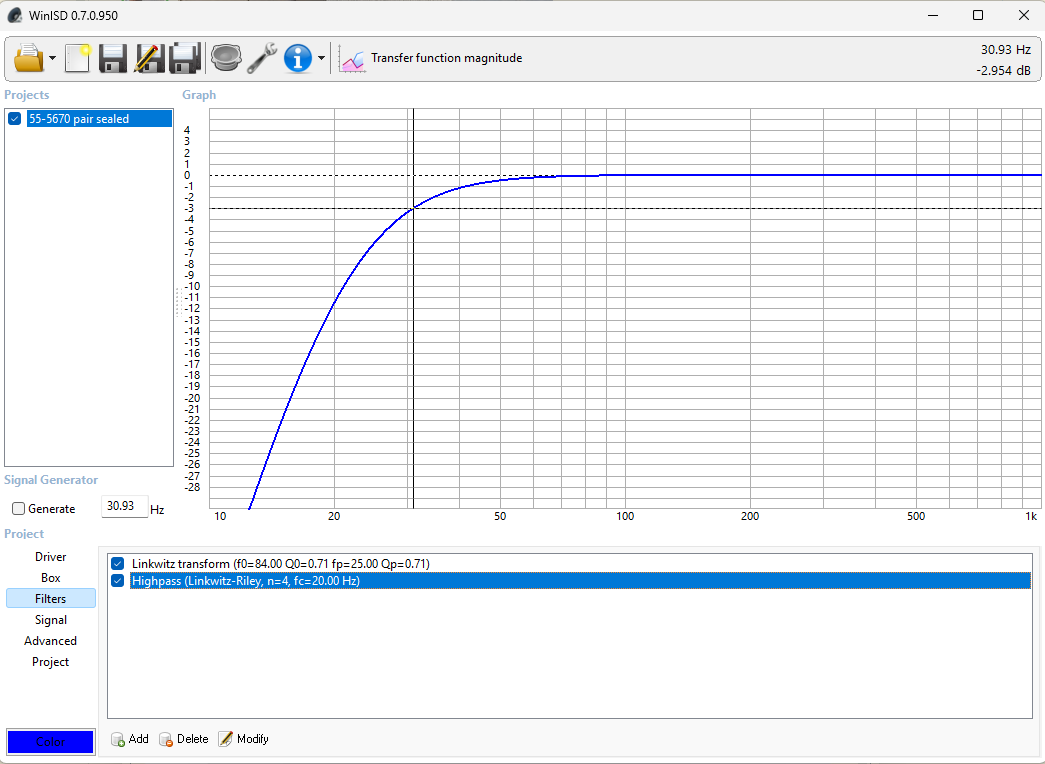Click the blue info icon
Image resolution: width=1045 pixels, height=764 pixels.
click(x=298, y=58)
